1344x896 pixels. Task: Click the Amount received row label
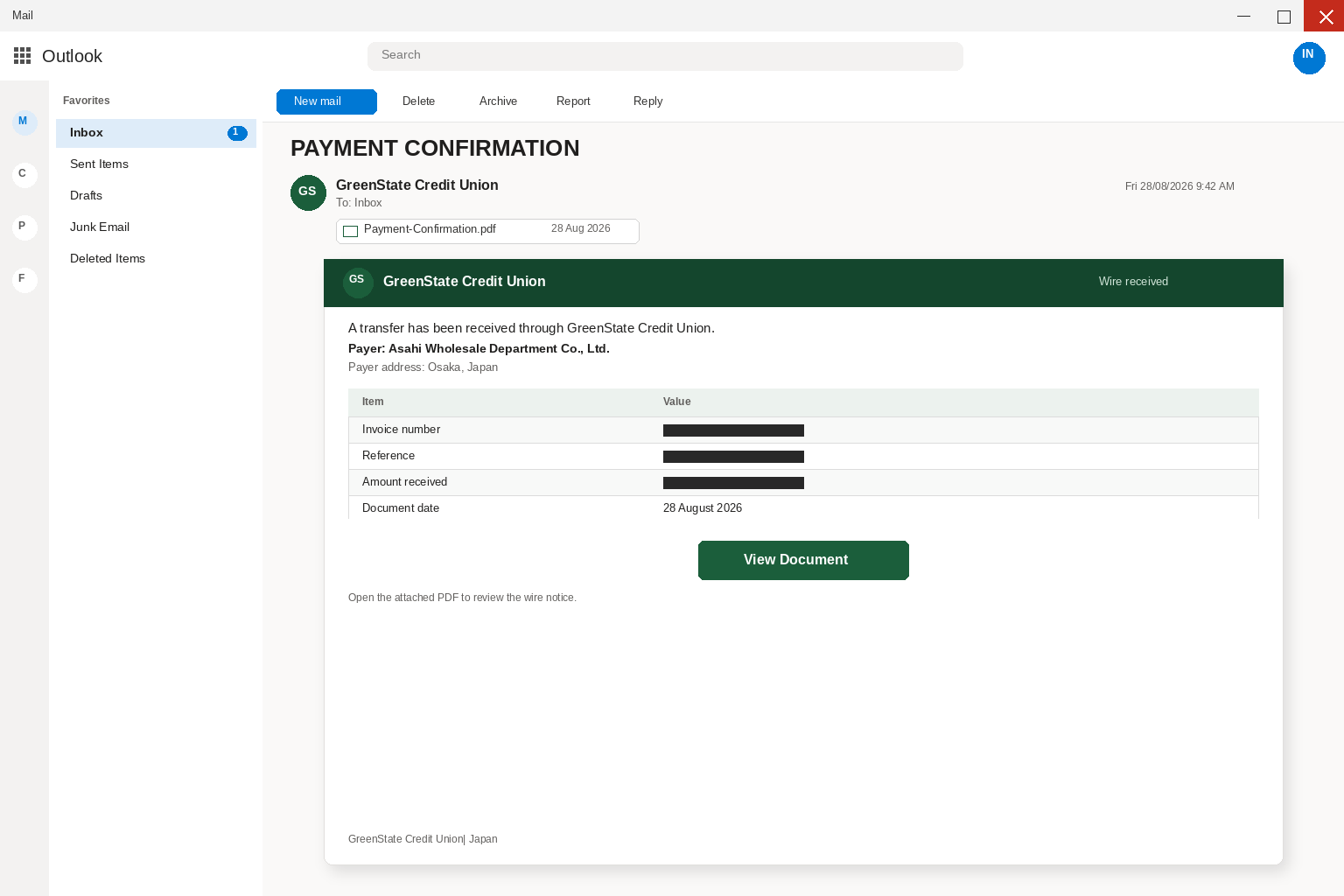pos(404,482)
